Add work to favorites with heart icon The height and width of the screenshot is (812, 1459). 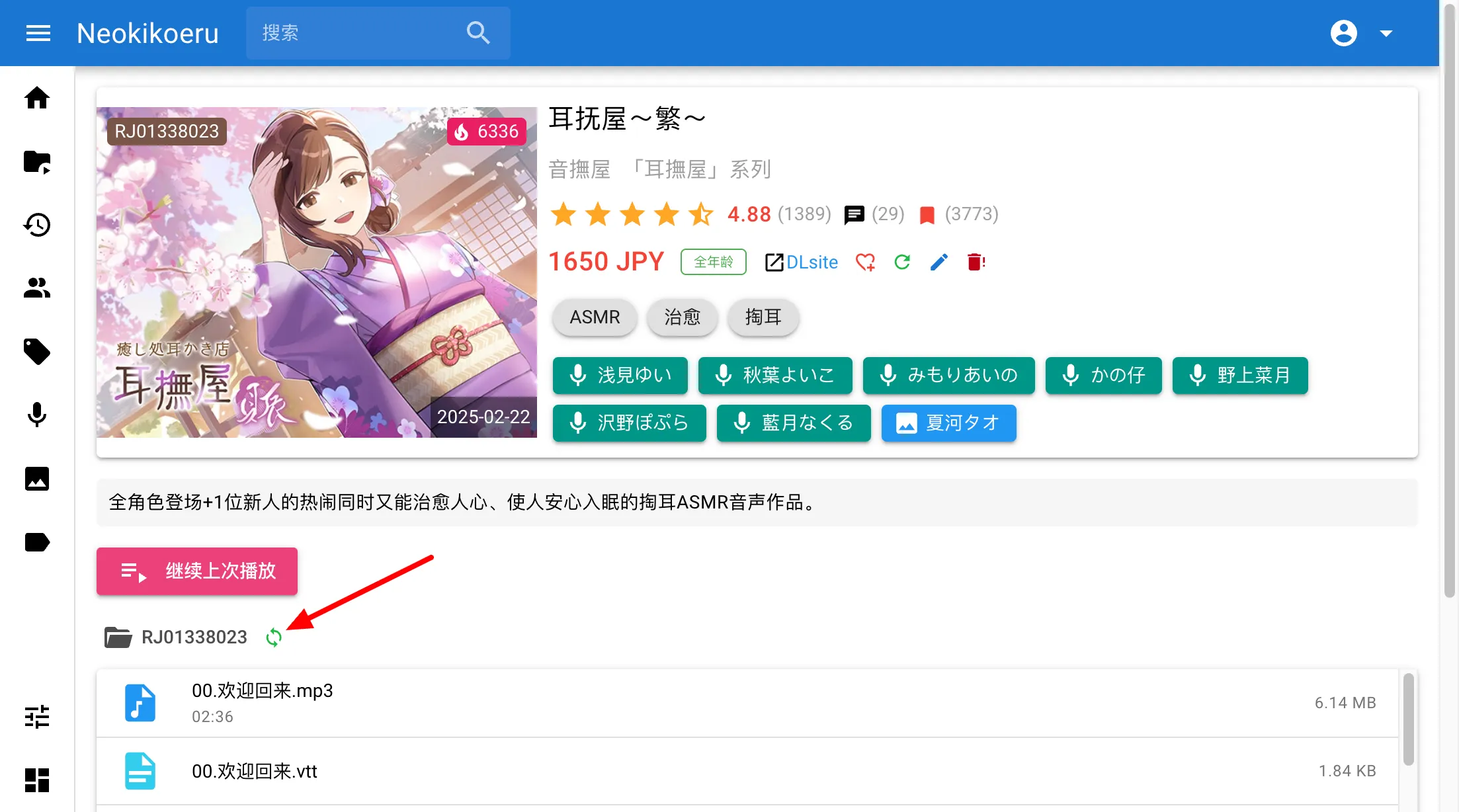pos(865,263)
